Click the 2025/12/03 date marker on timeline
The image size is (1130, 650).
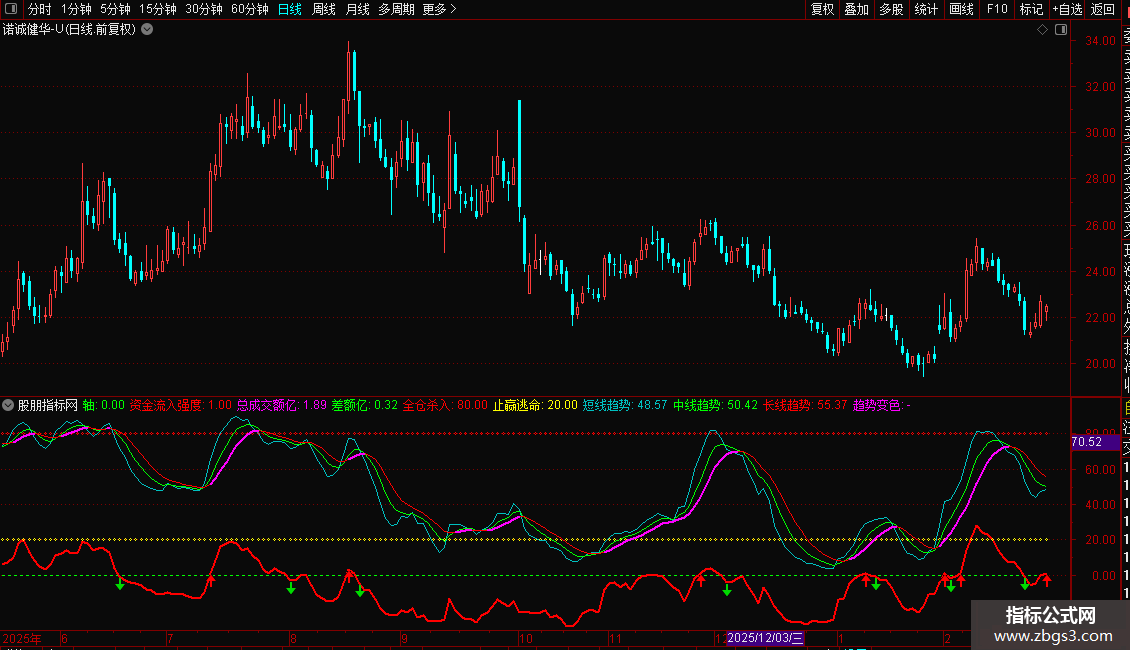[x=765, y=638]
